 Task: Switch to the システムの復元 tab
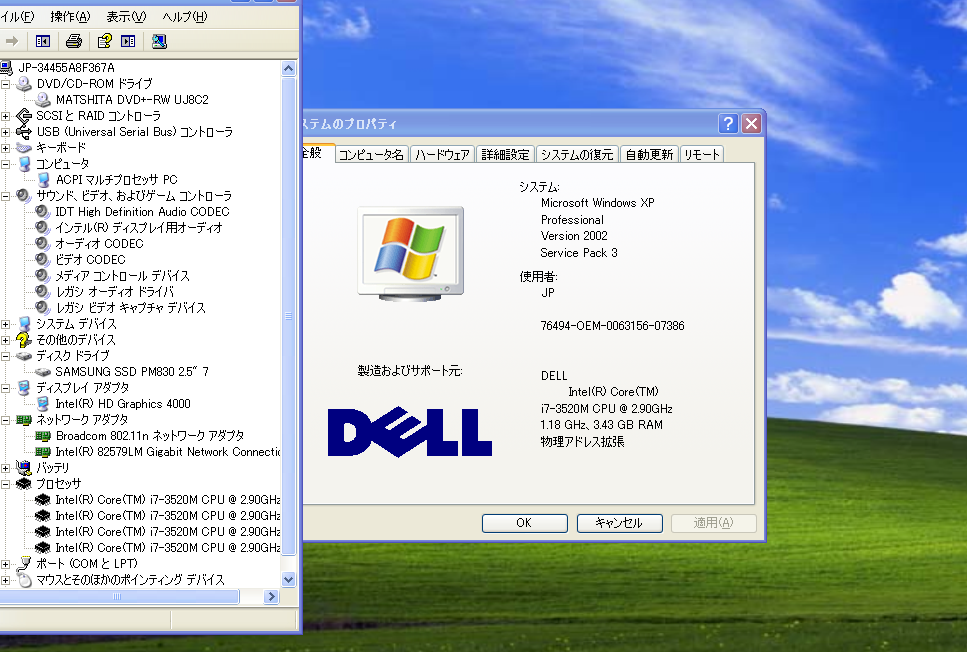[x=577, y=154]
